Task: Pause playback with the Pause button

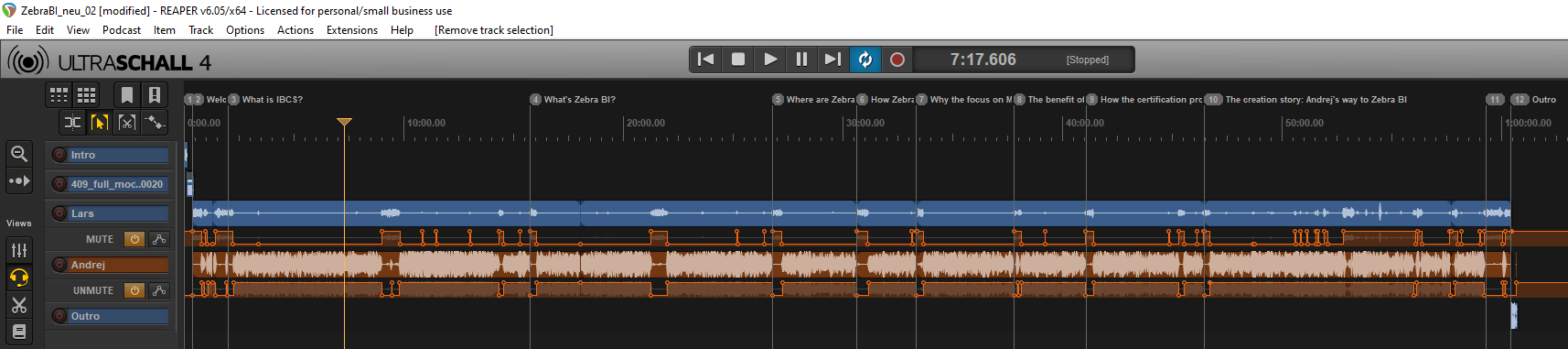Action: point(801,60)
